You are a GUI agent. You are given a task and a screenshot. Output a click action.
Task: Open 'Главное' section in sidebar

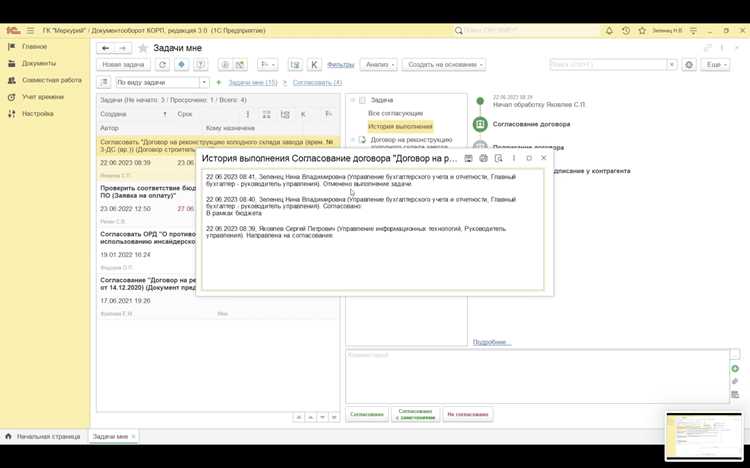(x=34, y=47)
